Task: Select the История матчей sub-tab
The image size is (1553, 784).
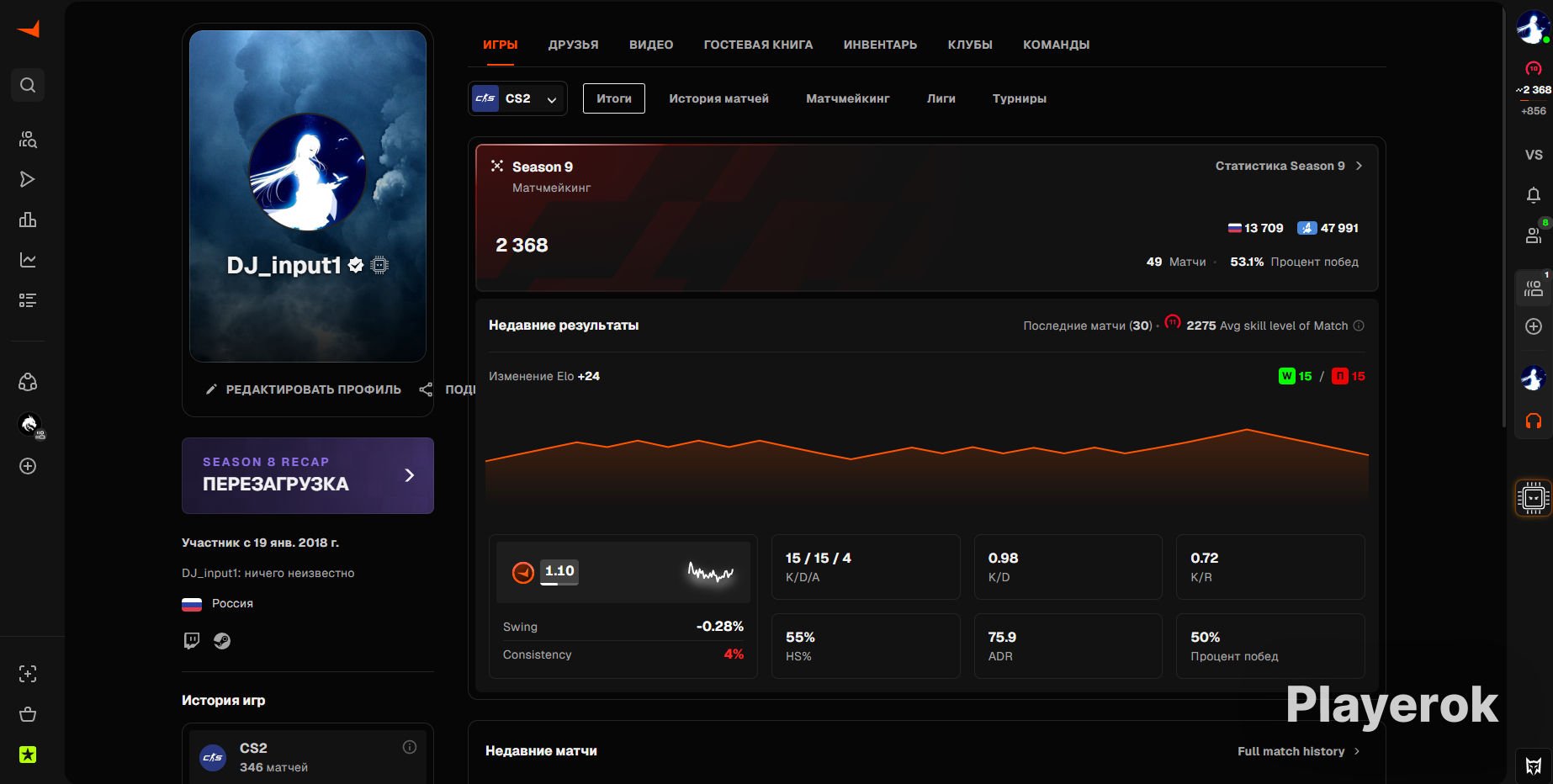Action: point(719,98)
